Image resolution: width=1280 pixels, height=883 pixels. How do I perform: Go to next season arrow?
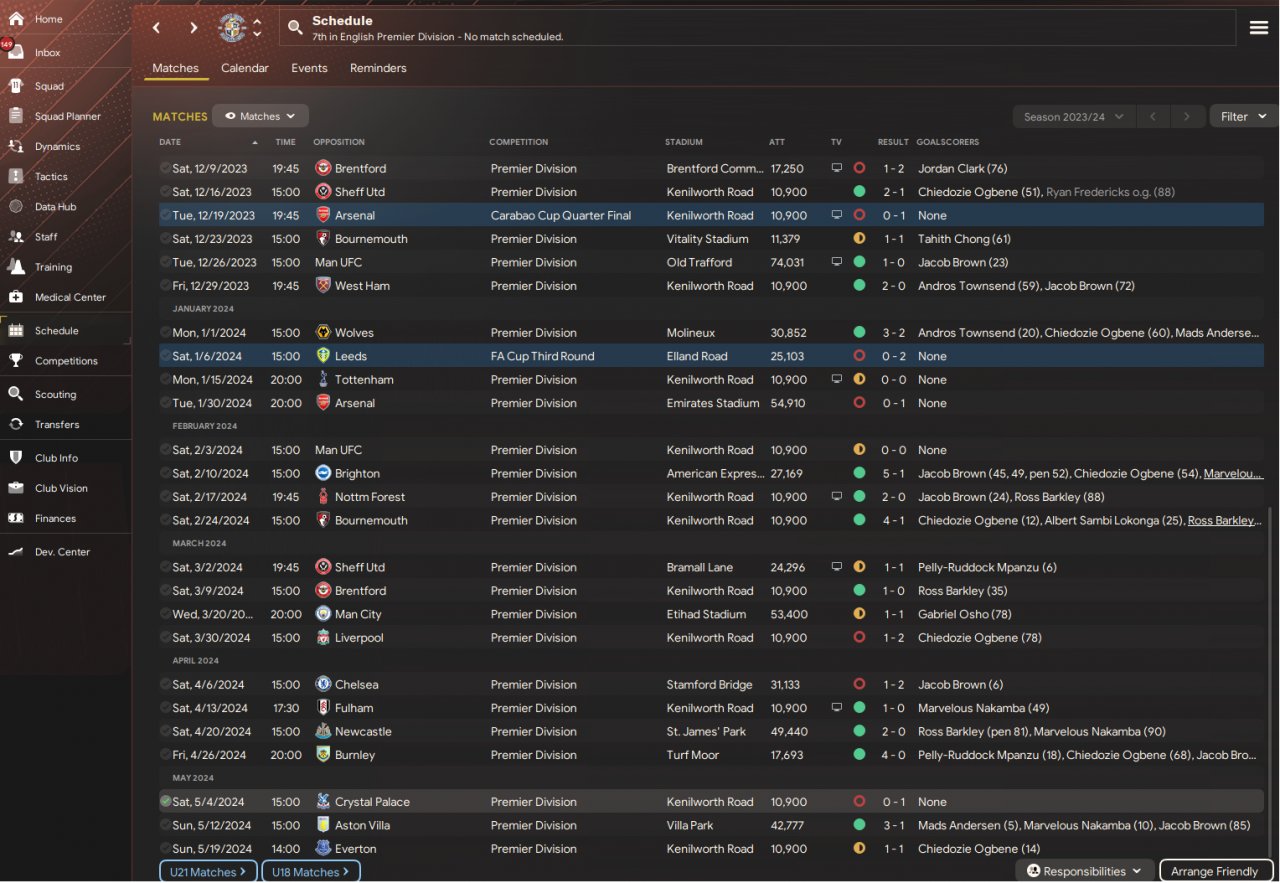point(1187,117)
